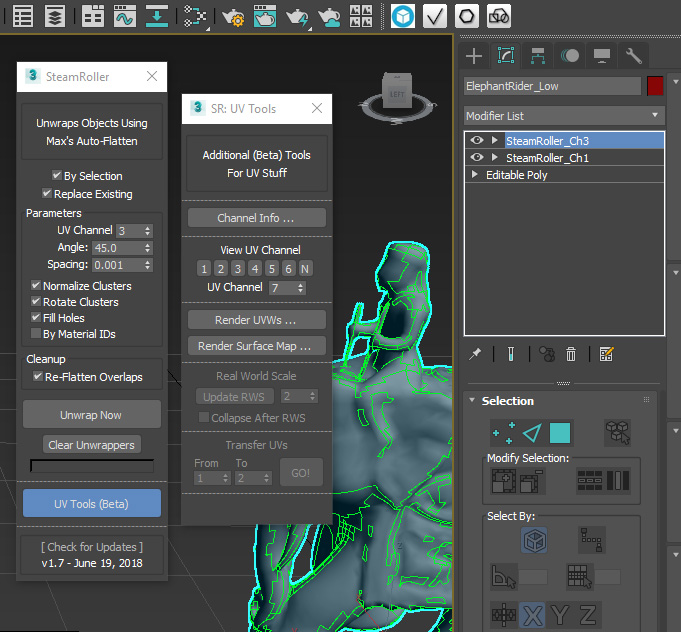681x632 pixels.
Task: Expand SteamRoller_Ch1 modifier arrow
Action: pos(495,157)
